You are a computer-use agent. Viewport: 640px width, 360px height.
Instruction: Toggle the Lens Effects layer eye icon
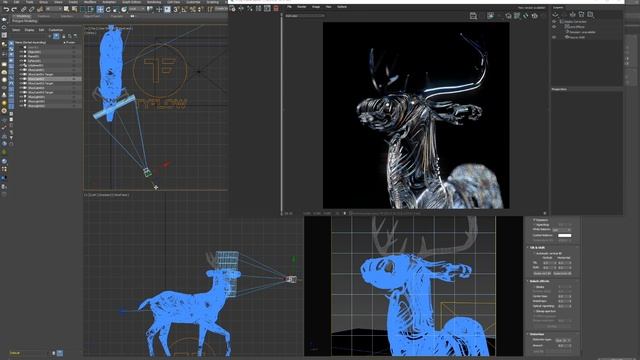click(x=554, y=27)
